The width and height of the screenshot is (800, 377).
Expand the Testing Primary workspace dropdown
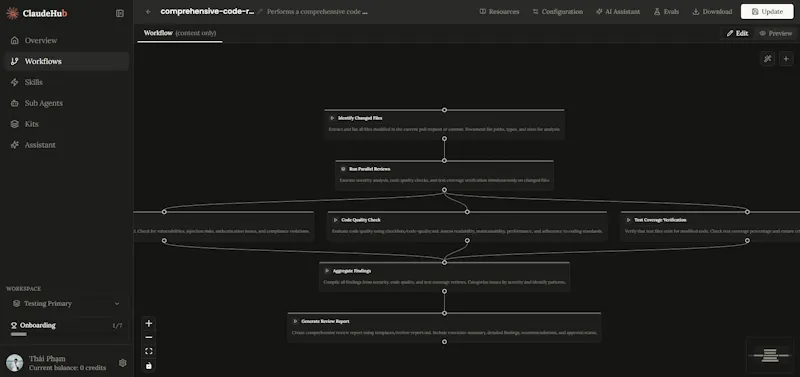click(x=66, y=304)
